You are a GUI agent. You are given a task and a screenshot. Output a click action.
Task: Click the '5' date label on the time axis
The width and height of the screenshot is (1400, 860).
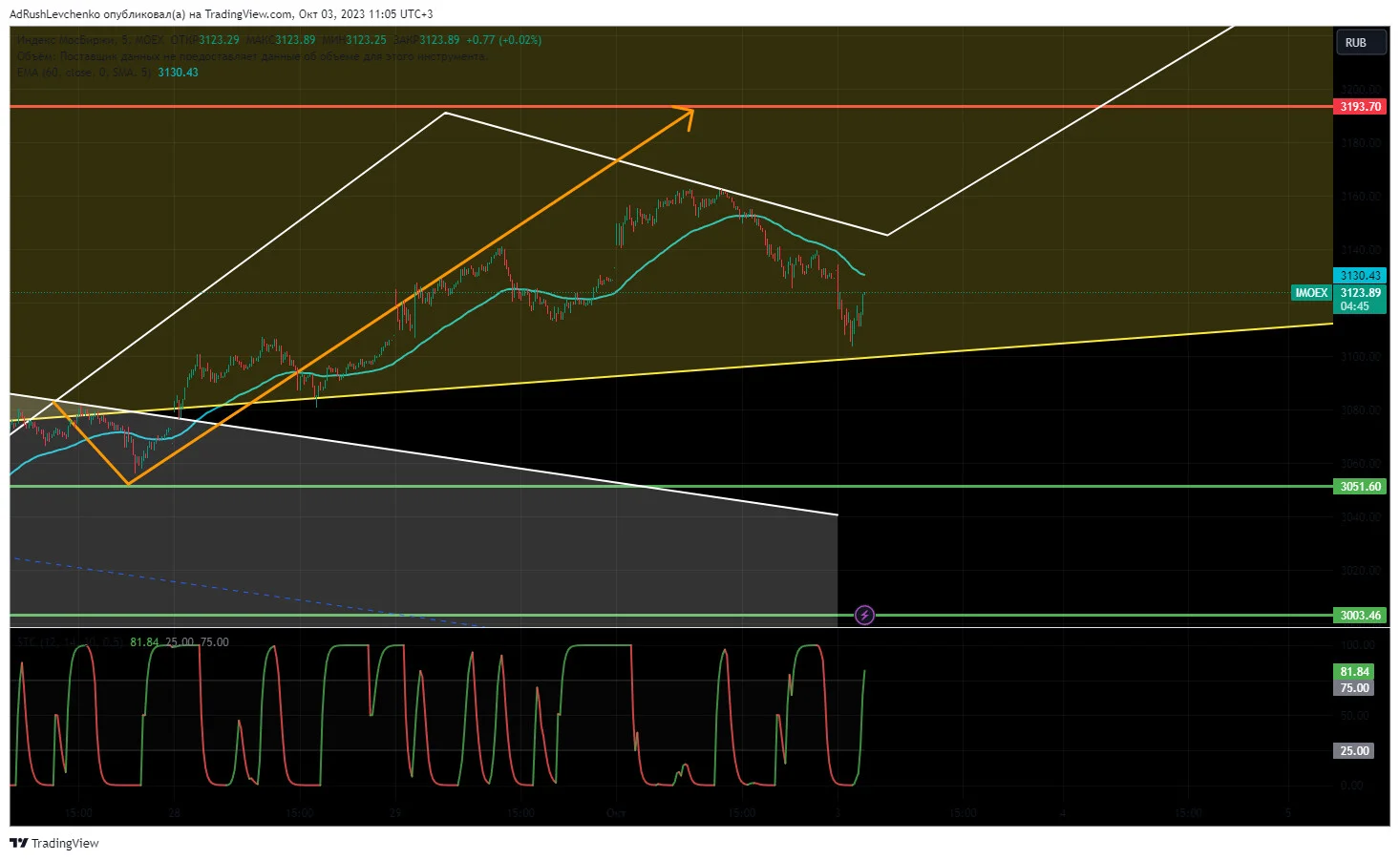click(x=1287, y=813)
